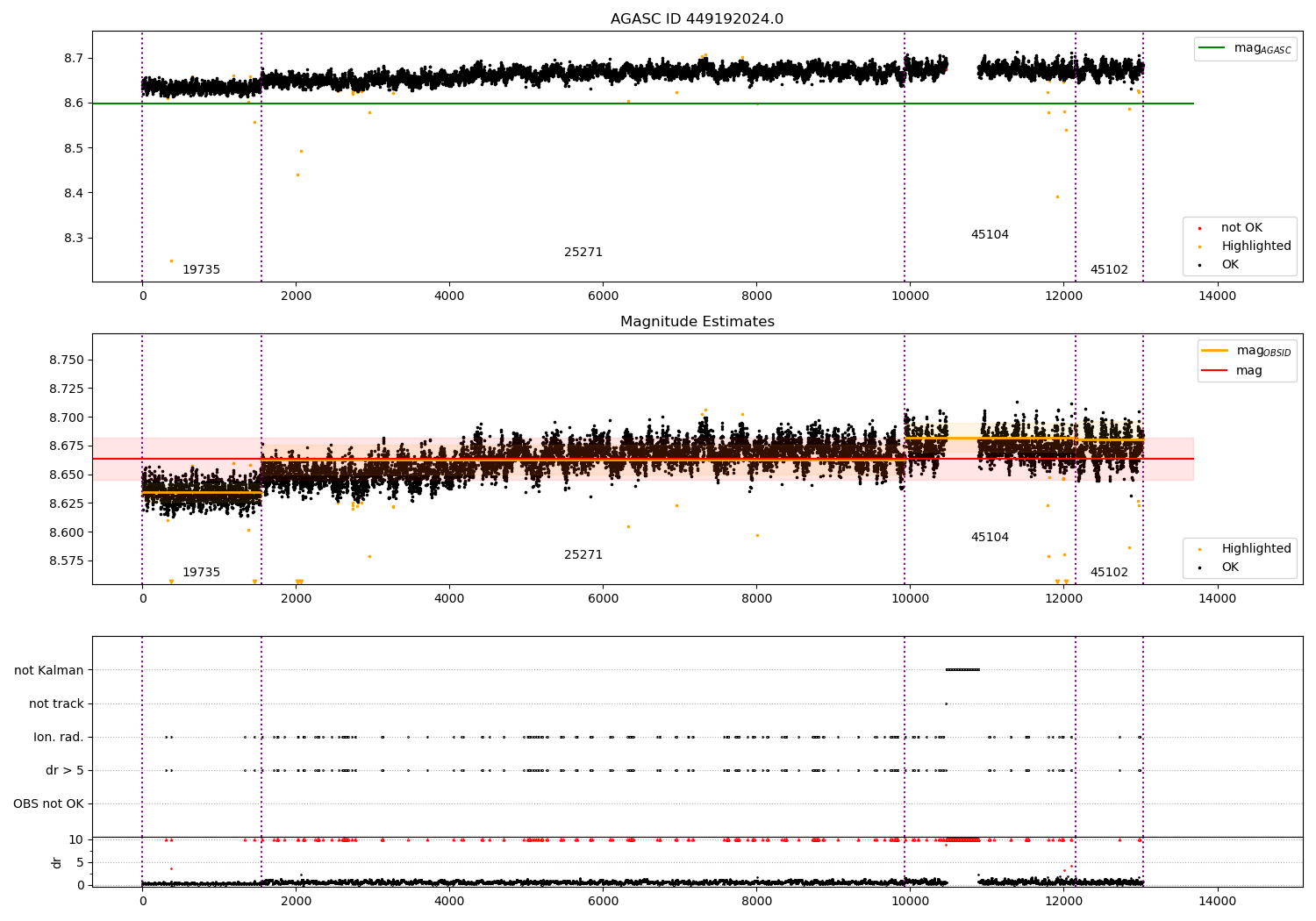
Task: Click the black not-Kalman data segment
Action: coord(962,670)
